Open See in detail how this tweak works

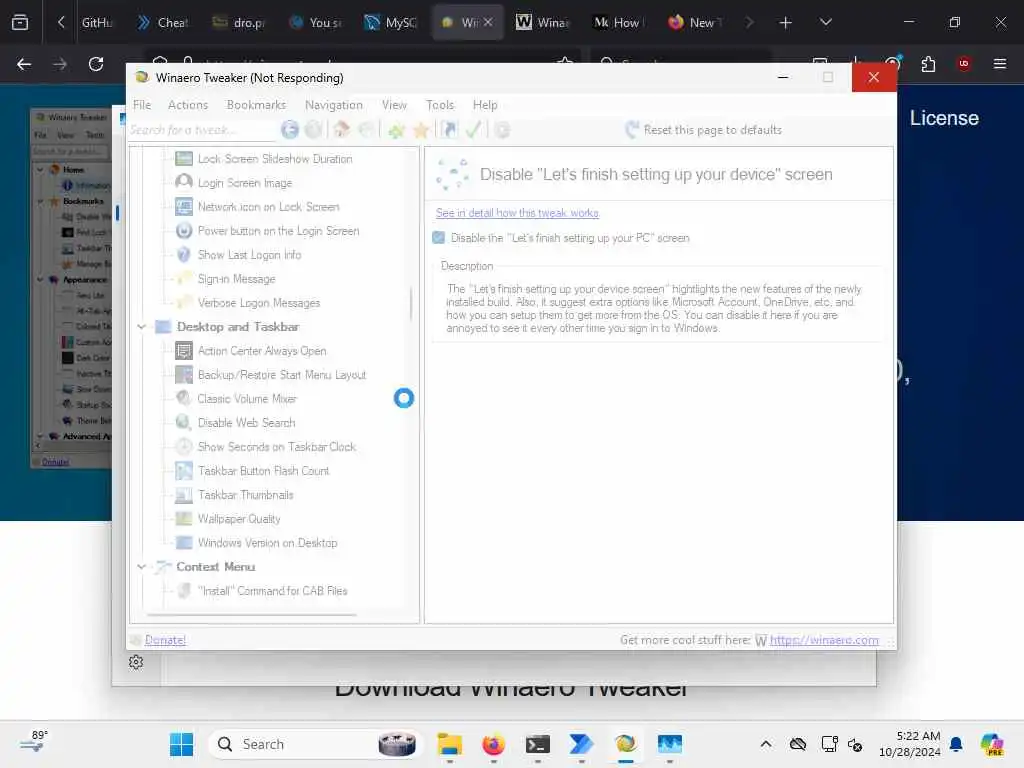click(x=517, y=213)
